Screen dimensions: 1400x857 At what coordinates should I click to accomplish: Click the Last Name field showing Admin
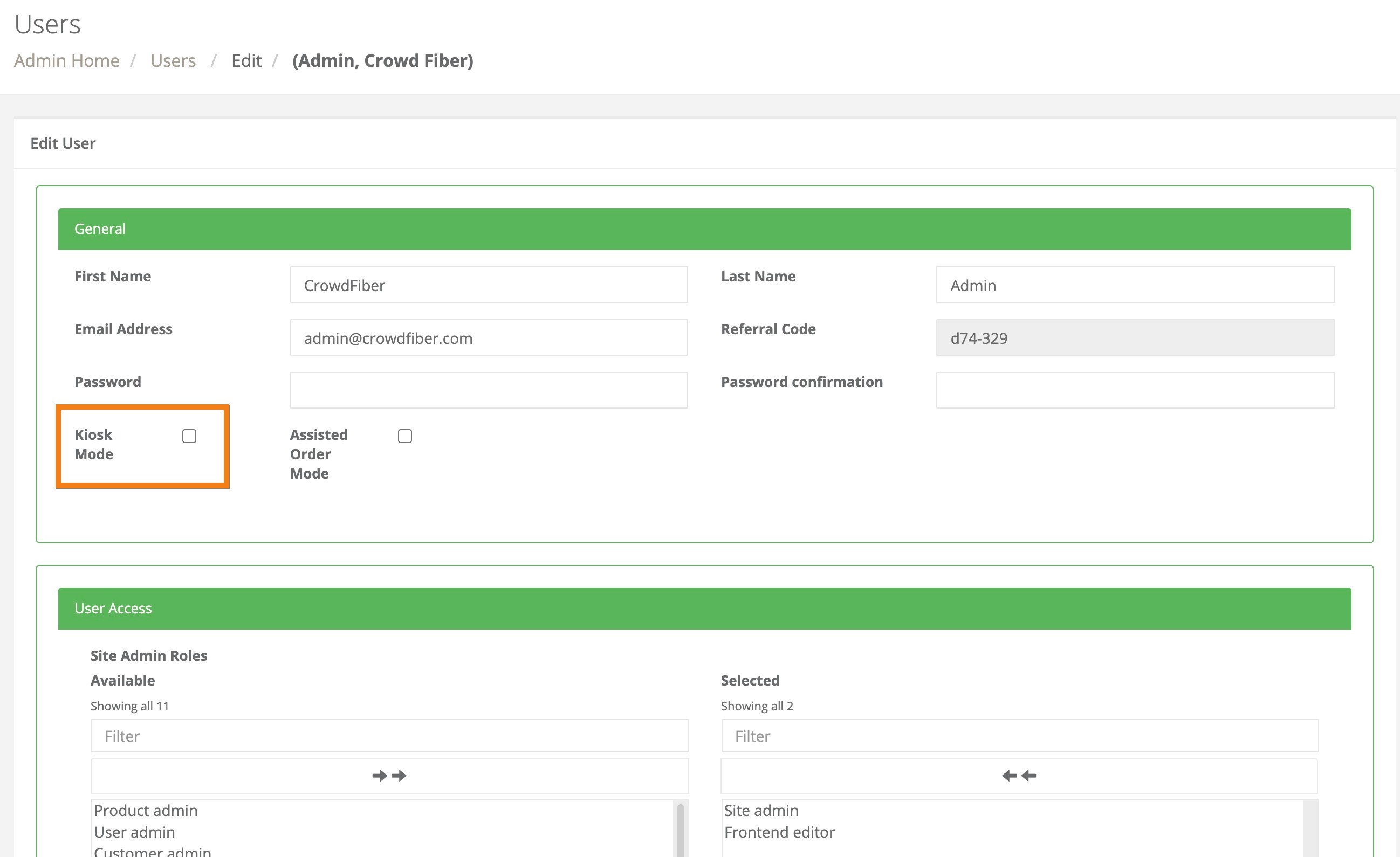pyautogui.click(x=1135, y=285)
